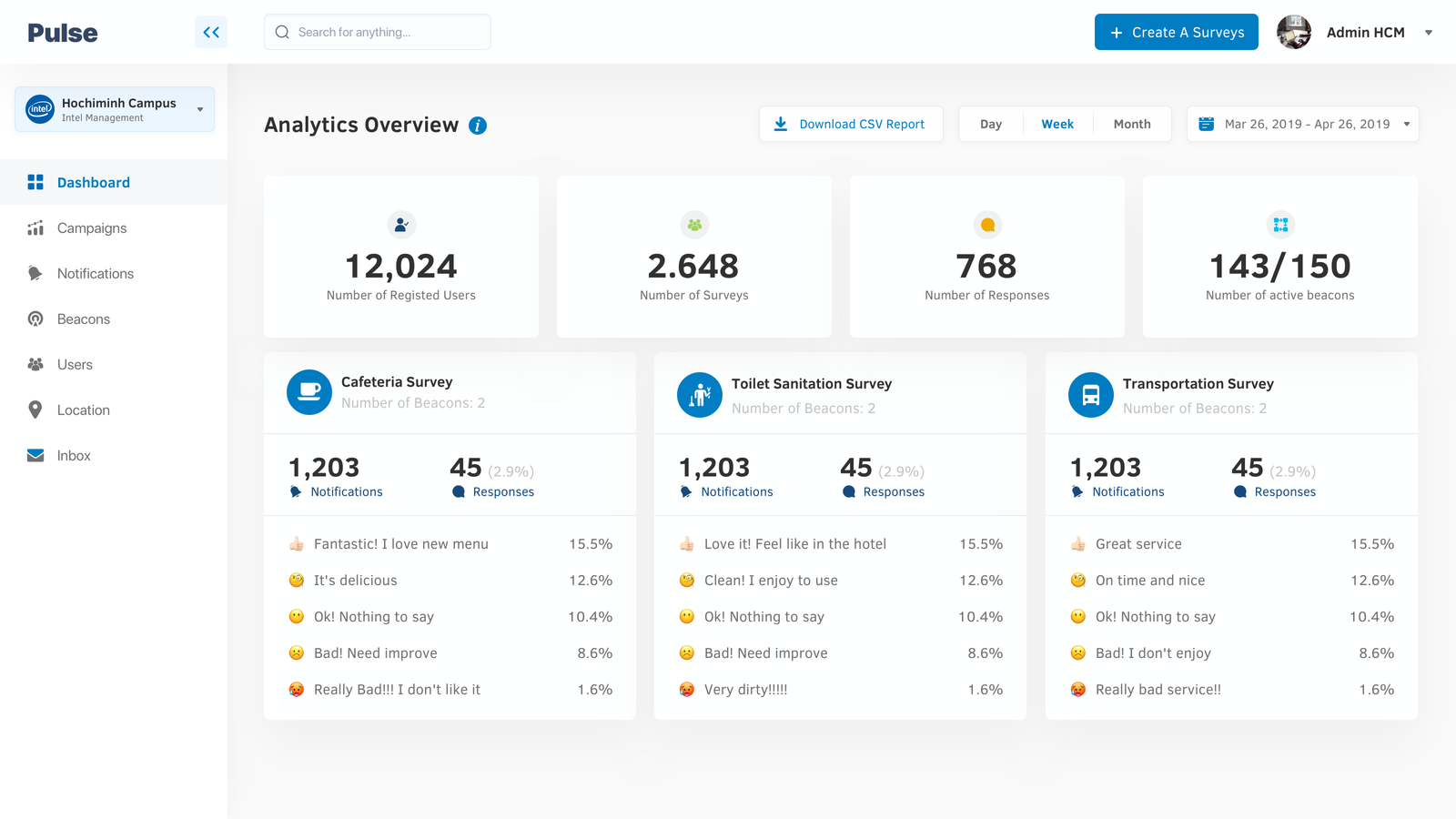Click 'Really Bad!!! I don't like it'
The width and height of the screenshot is (1456, 819).
450,690
